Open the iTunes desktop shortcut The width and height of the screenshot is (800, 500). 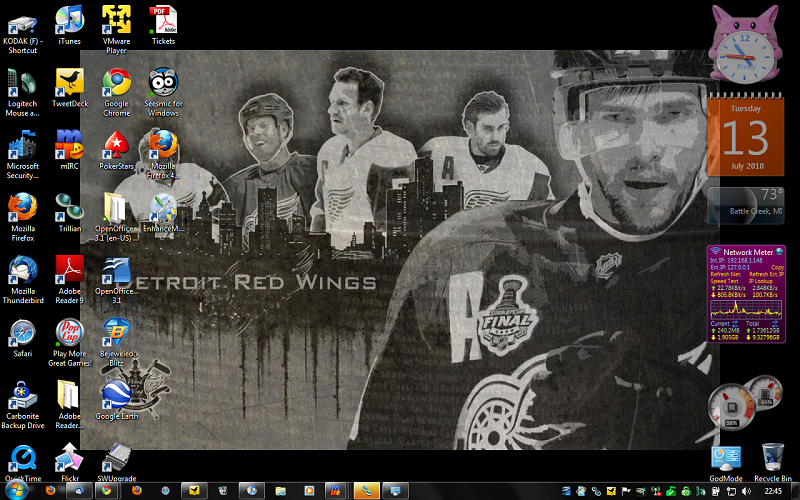click(70, 26)
